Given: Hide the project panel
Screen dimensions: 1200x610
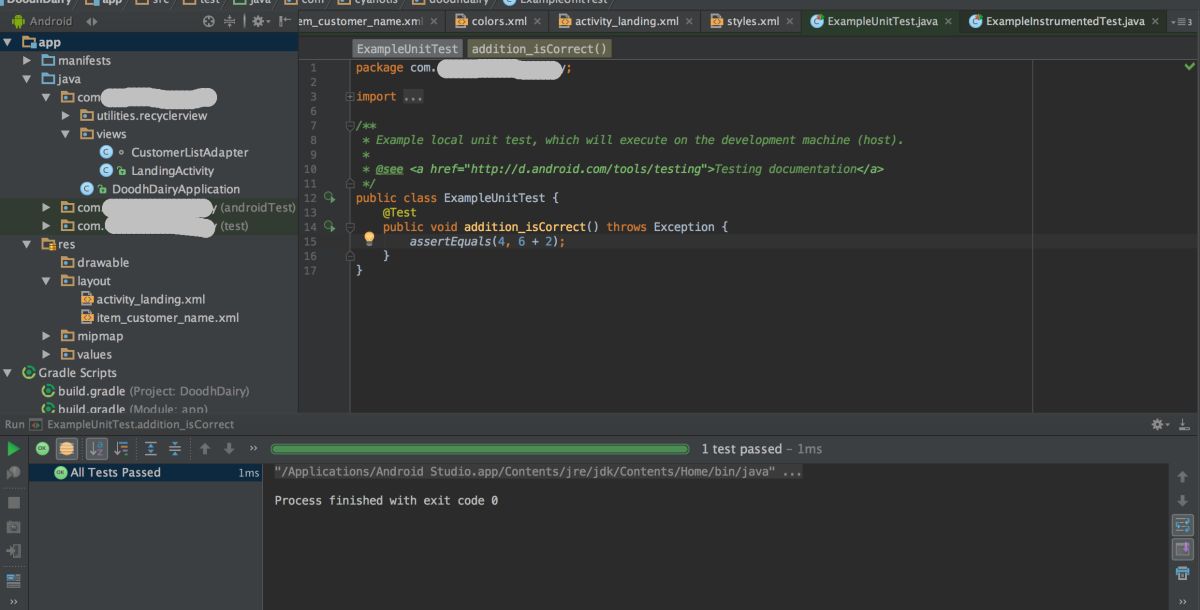Looking at the screenshot, I should pos(287,21).
